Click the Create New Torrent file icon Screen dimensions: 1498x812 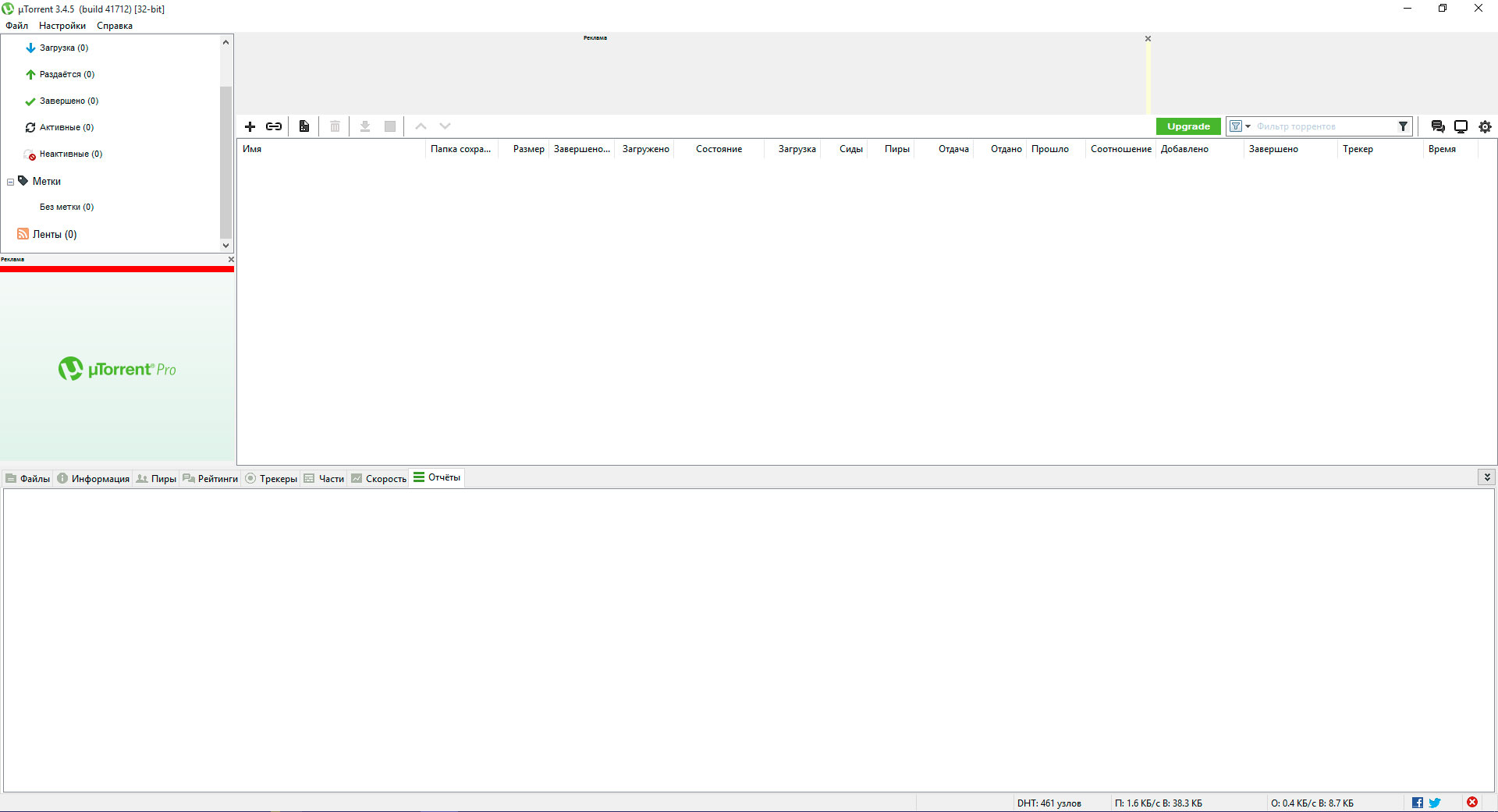[304, 126]
